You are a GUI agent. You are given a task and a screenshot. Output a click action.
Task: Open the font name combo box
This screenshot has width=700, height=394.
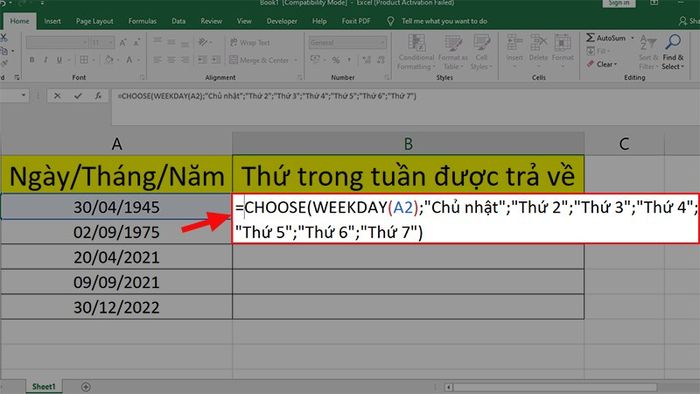coord(57,42)
